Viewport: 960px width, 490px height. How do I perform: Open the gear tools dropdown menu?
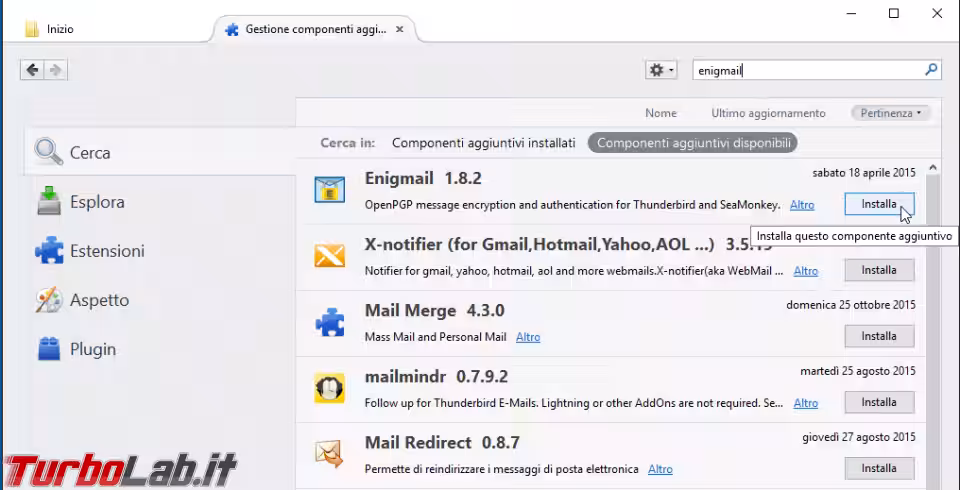point(661,70)
